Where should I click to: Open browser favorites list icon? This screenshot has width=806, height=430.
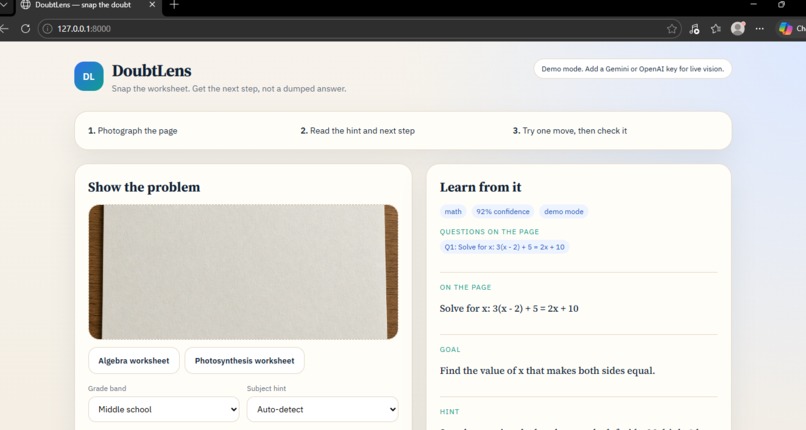coord(716,29)
